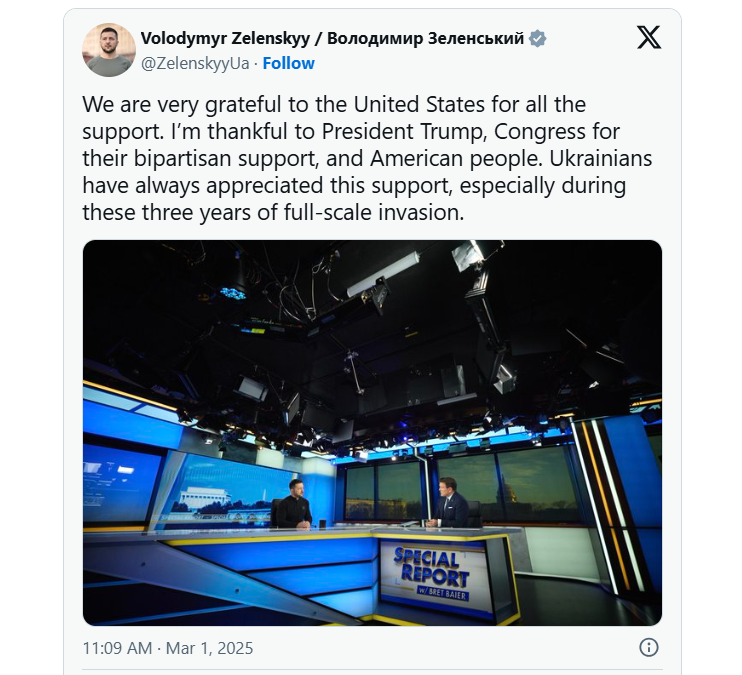742x675 pixels.
Task: Click the tweet text about bipartisan support
Action: pyautogui.click(x=367, y=159)
